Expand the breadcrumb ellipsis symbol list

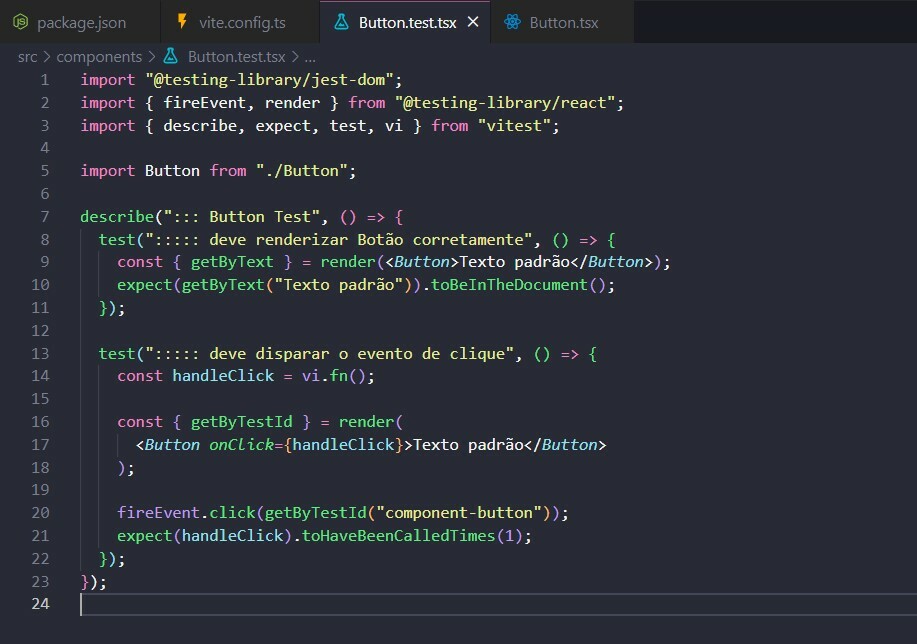[x=310, y=57]
